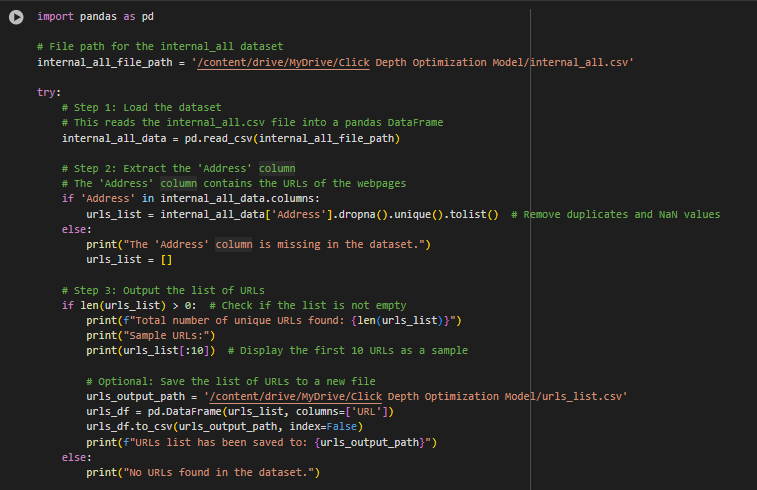The width and height of the screenshot is (757, 490).
Task: Click the underlined '/content/drive/MyDrive/Click' in urls_list.csv path
Action: click(x=295, y=396)
